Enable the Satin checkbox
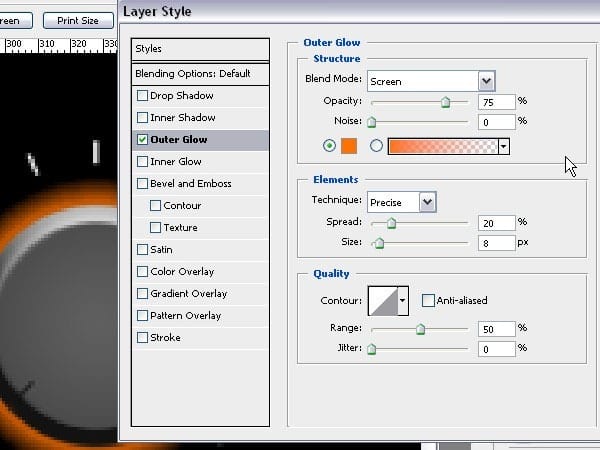The height and width of the screenshot is (450, 600). pyautogui.click(x=142, y=249)
